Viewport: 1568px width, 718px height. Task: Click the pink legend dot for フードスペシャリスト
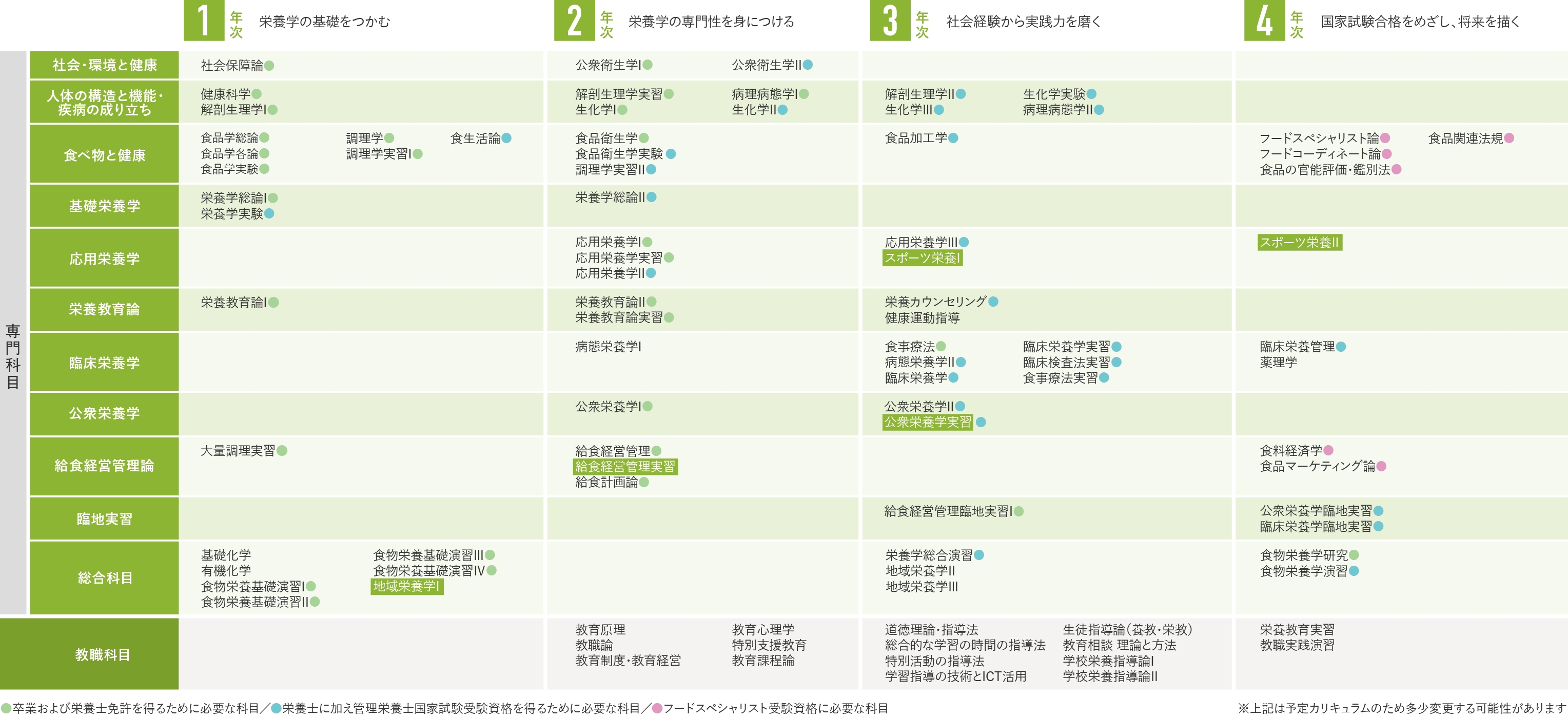(657, 708)
